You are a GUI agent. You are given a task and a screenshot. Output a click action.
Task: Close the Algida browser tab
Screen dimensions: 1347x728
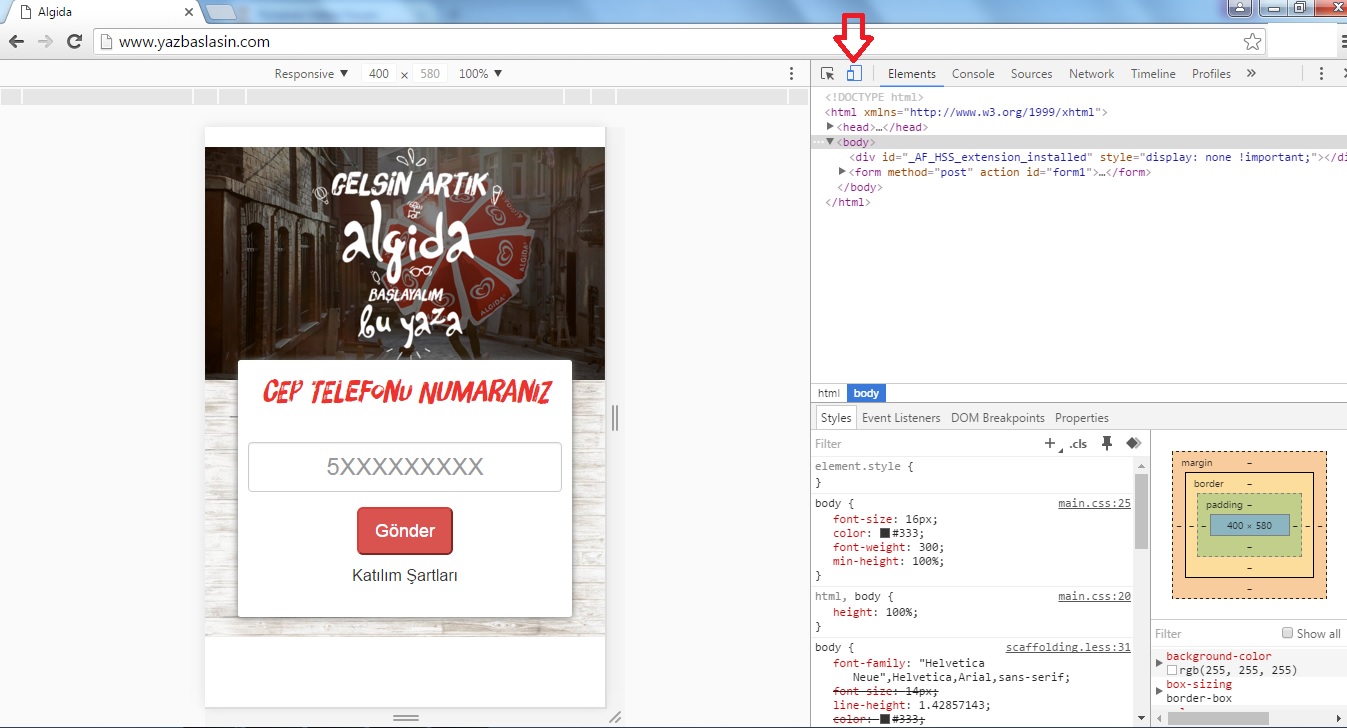pyautogui.click(x=189, y=12)
